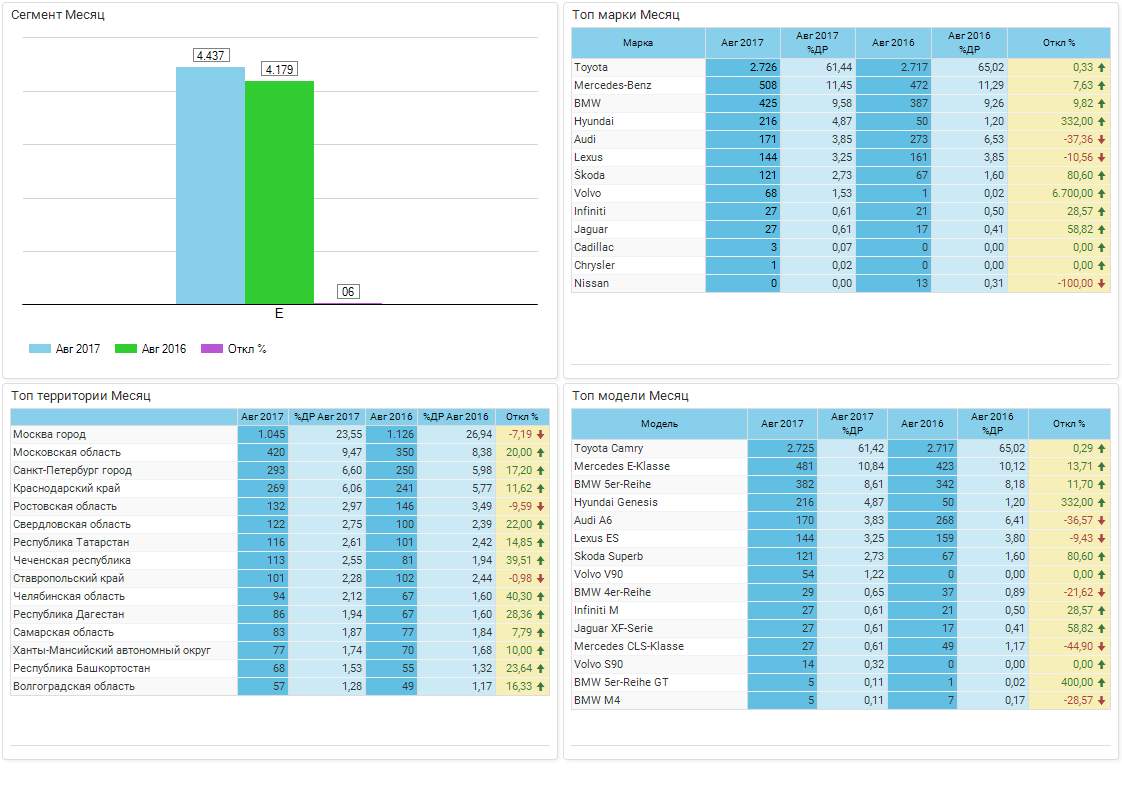Click the up arrow in Московская область row
This screenshot has width=1122, height=793.
540,452
